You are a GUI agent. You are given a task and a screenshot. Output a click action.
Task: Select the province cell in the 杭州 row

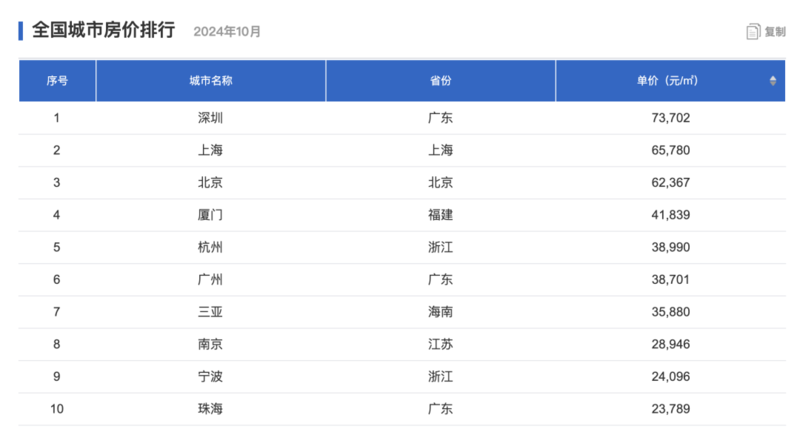(440, 247)
